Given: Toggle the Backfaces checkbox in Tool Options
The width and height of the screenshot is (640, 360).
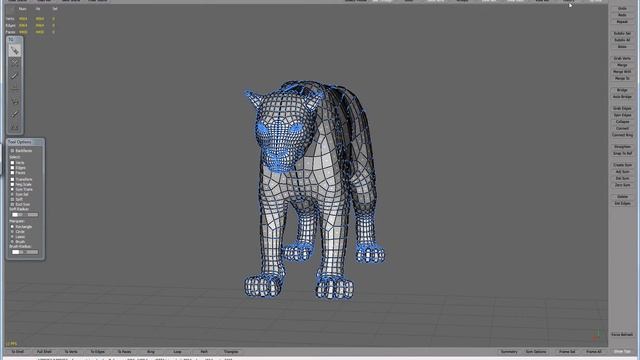Looking at the screenshot, I should 12,151.
